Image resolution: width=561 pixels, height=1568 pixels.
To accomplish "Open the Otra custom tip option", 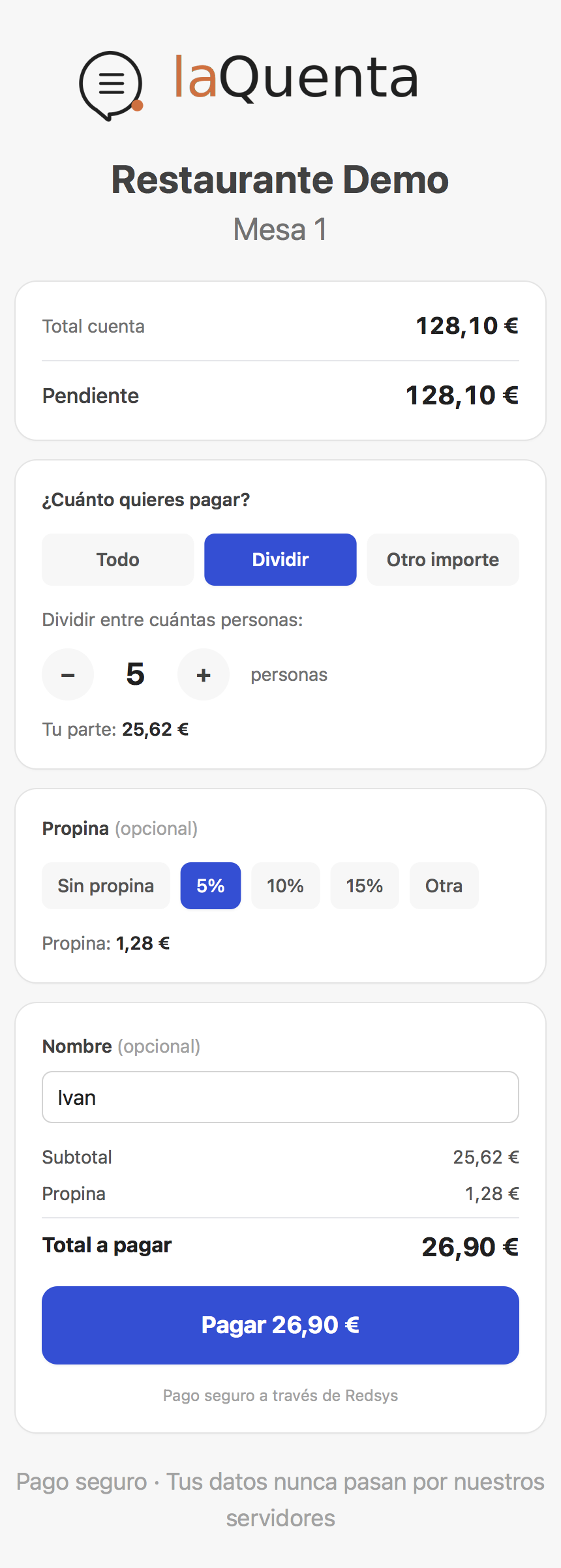I will coord(444,886).
